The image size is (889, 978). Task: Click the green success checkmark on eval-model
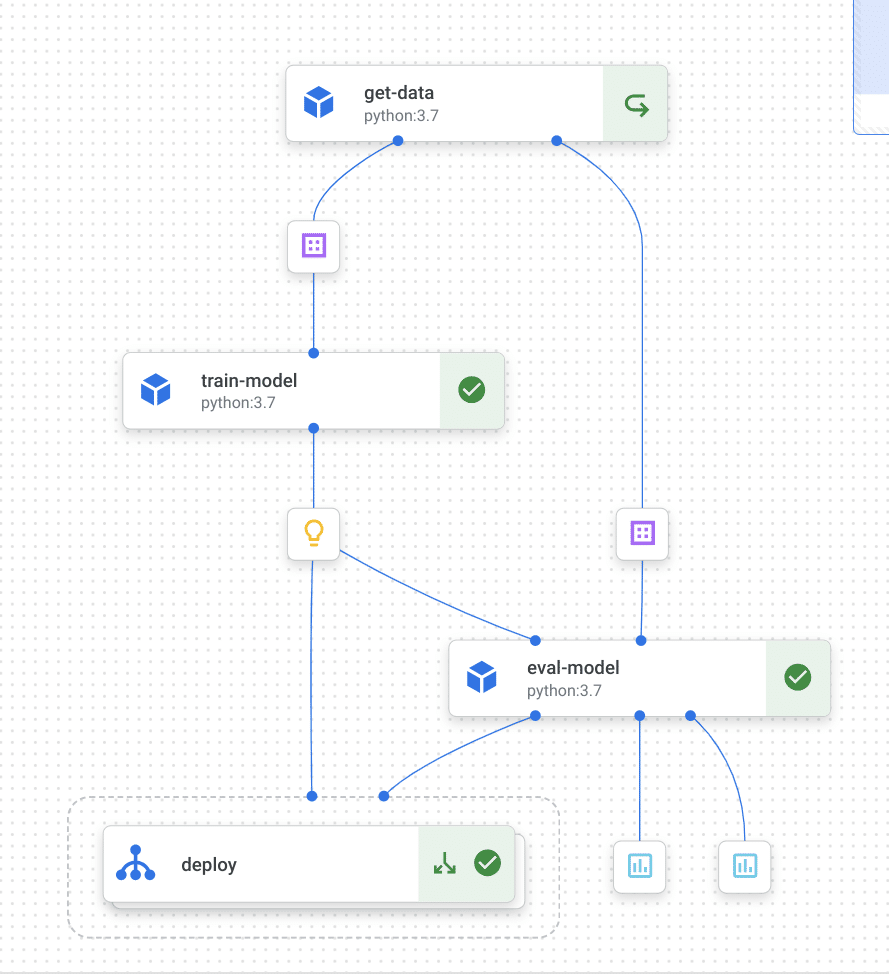click(x=797, y=678)
